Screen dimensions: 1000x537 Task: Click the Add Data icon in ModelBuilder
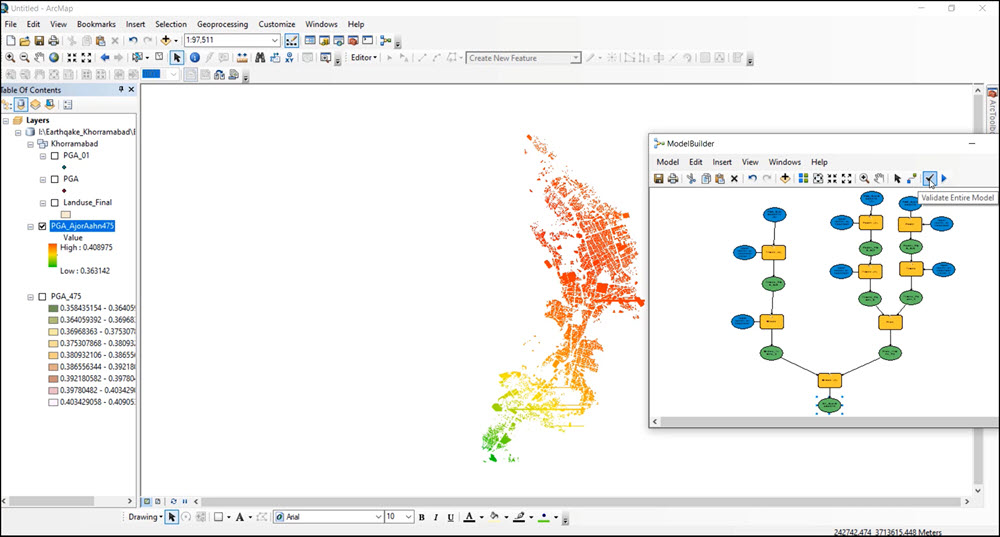(785, 178)
